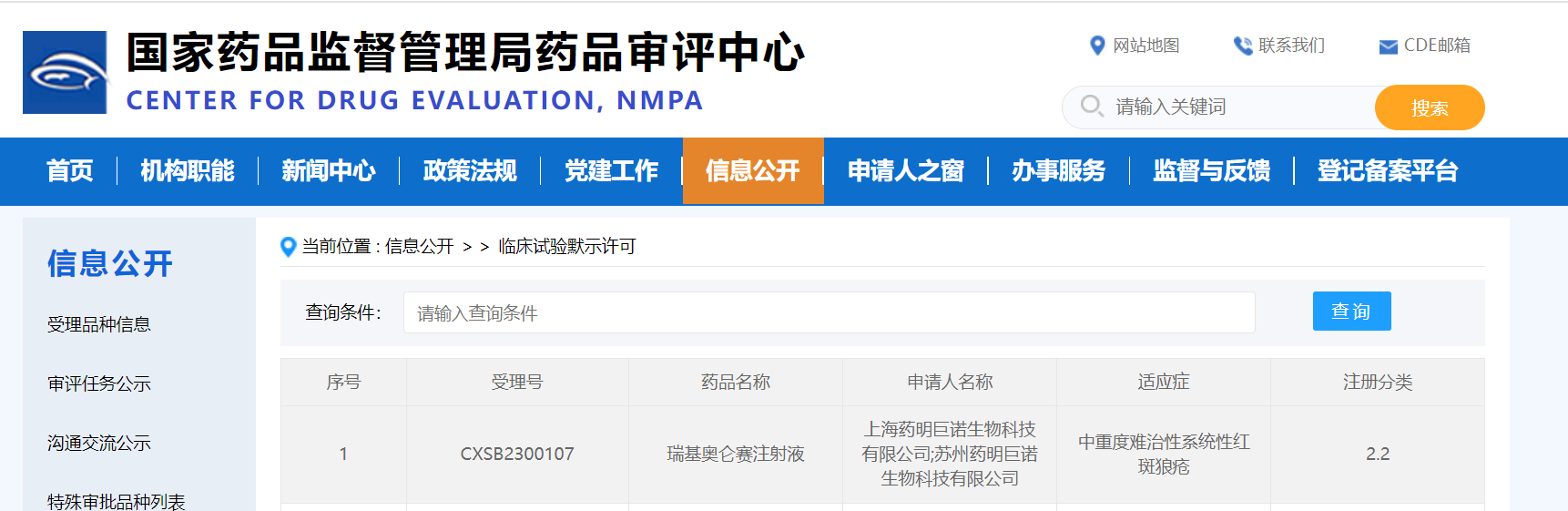The height and width of the screenshot is (511, 1568).
Task: Open the 机构职能 menu
Action: (x=188, y=170)
